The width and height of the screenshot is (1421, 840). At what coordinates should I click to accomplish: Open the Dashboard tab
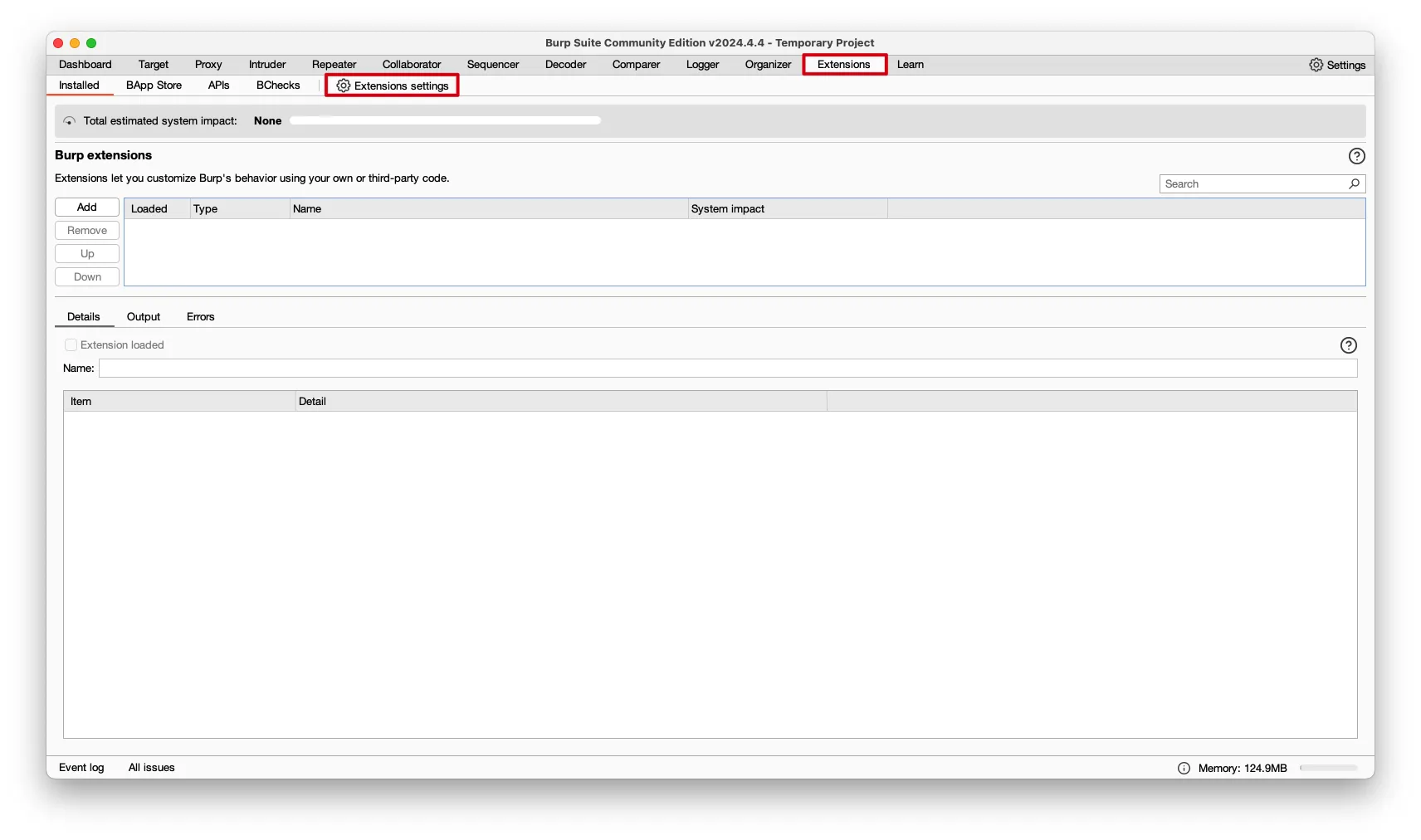[85, 65]
